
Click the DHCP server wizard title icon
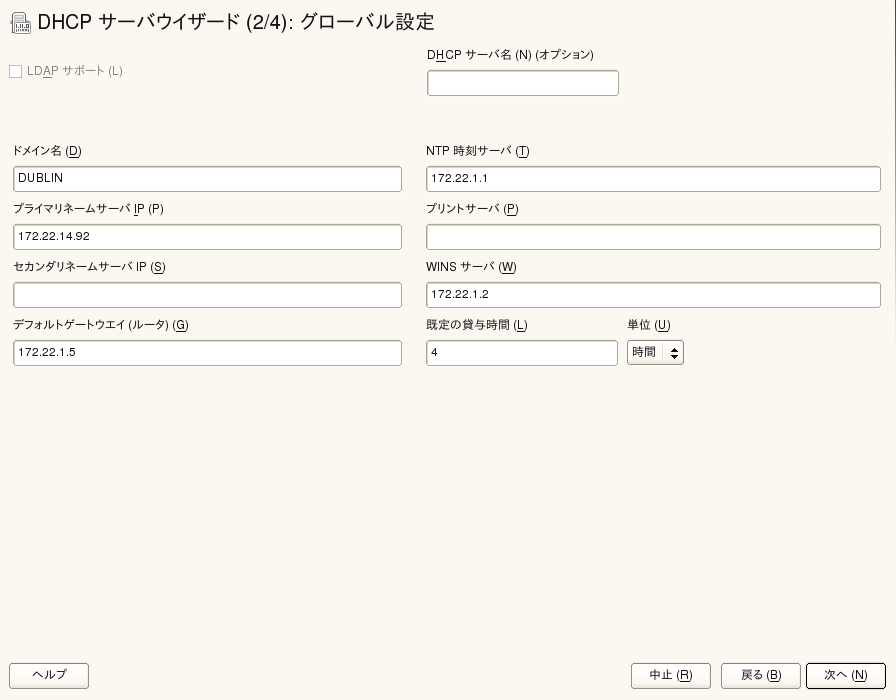point(19,22)
